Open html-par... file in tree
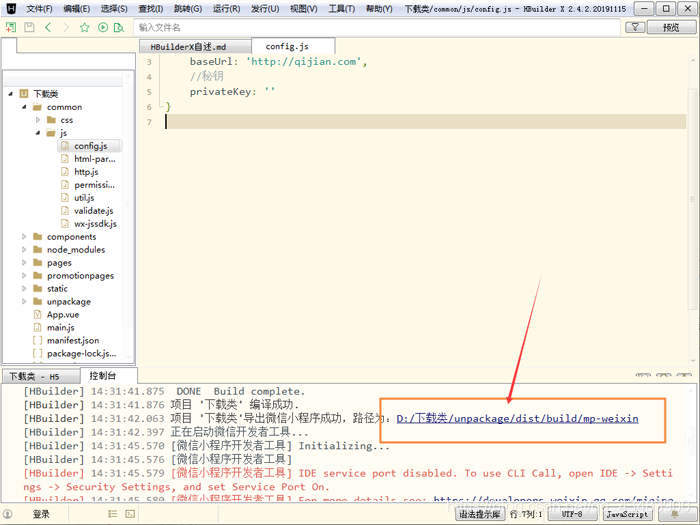 95,159
